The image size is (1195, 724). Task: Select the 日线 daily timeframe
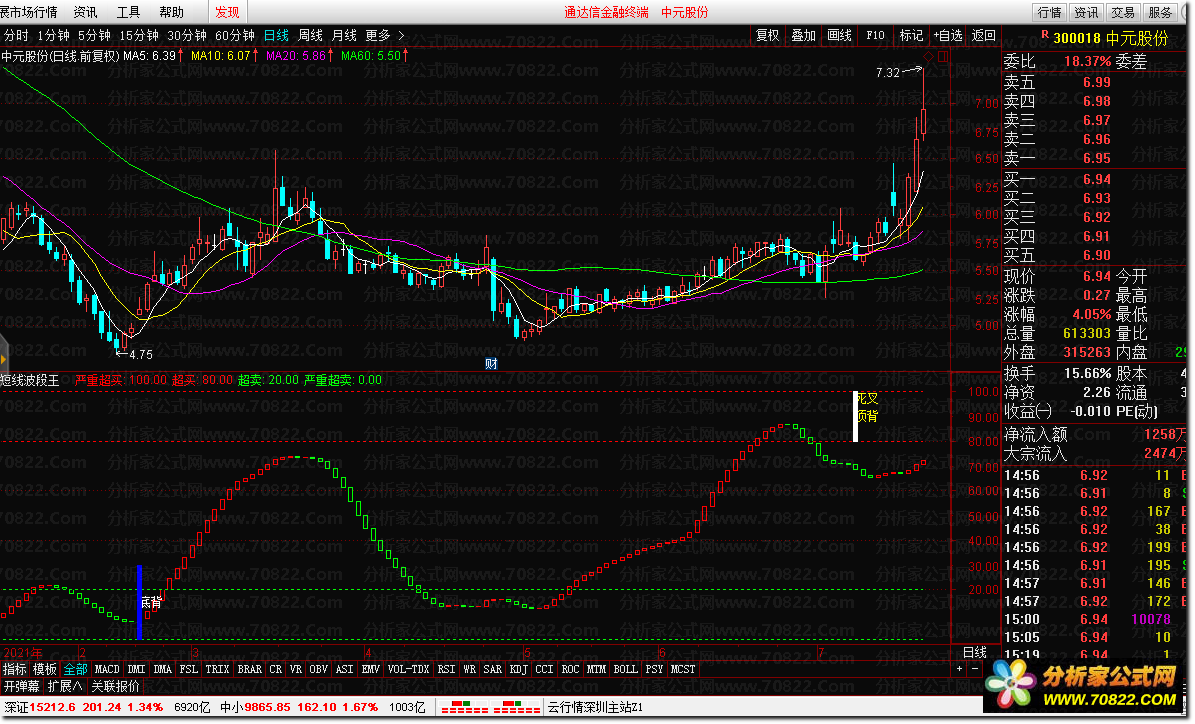pos(276,35)
